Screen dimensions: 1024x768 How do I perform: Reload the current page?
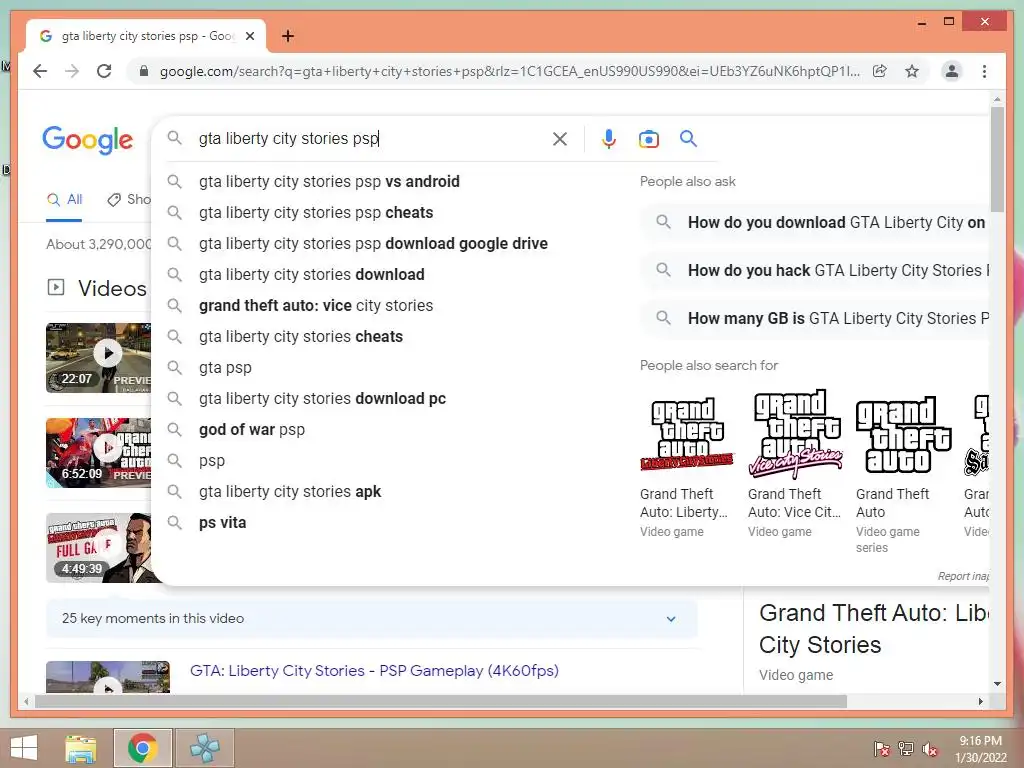pos(104,71)
